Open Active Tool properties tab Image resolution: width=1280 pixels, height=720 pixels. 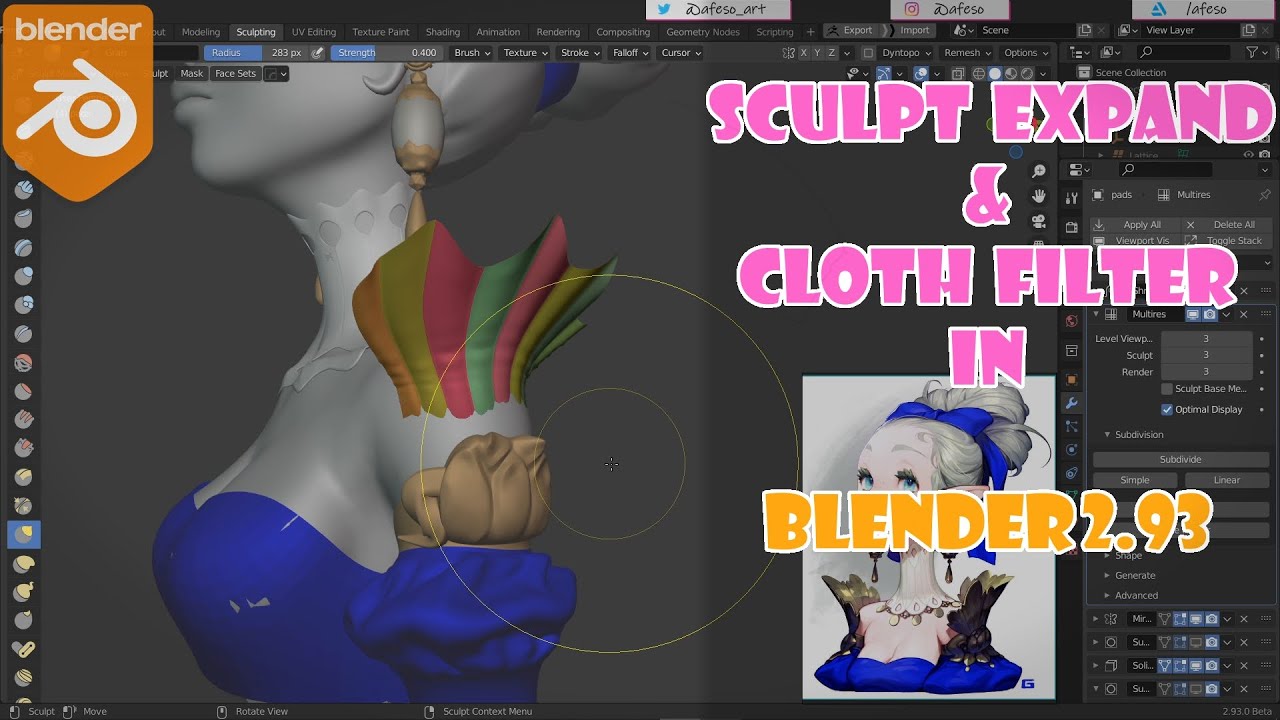tap(1072, 198)
